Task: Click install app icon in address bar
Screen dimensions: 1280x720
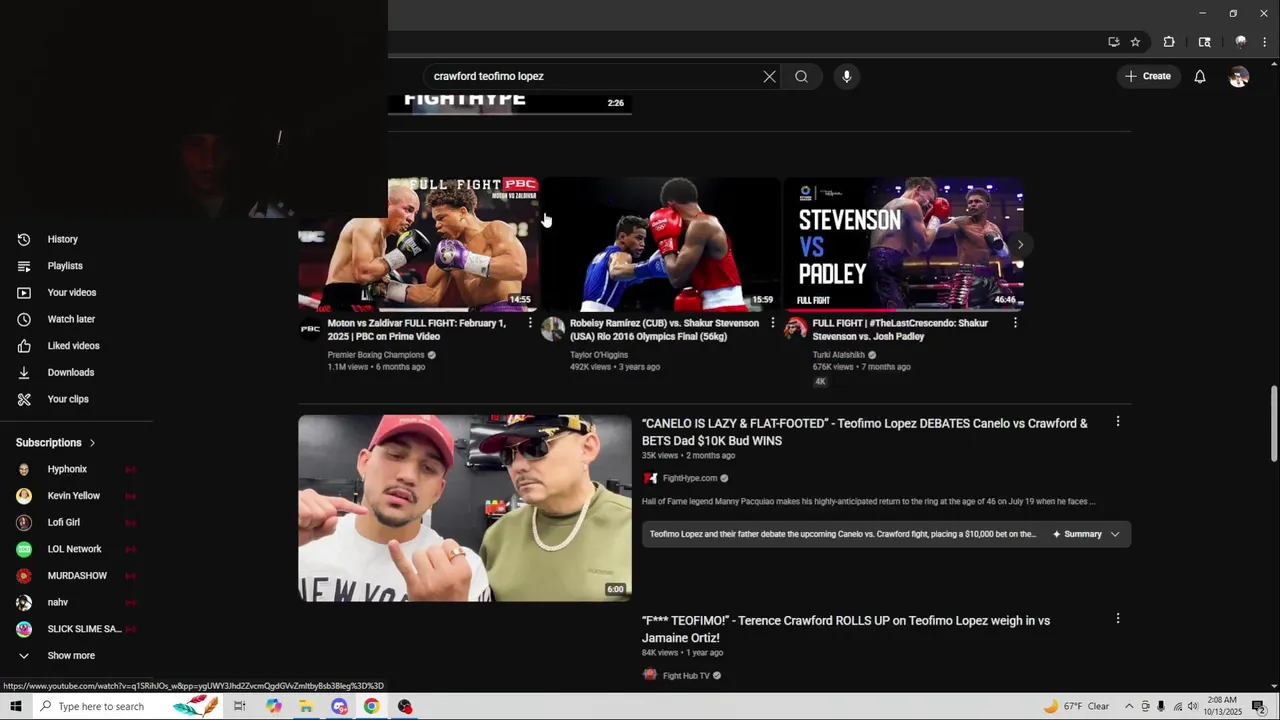Action: [x=1114, y=42]
